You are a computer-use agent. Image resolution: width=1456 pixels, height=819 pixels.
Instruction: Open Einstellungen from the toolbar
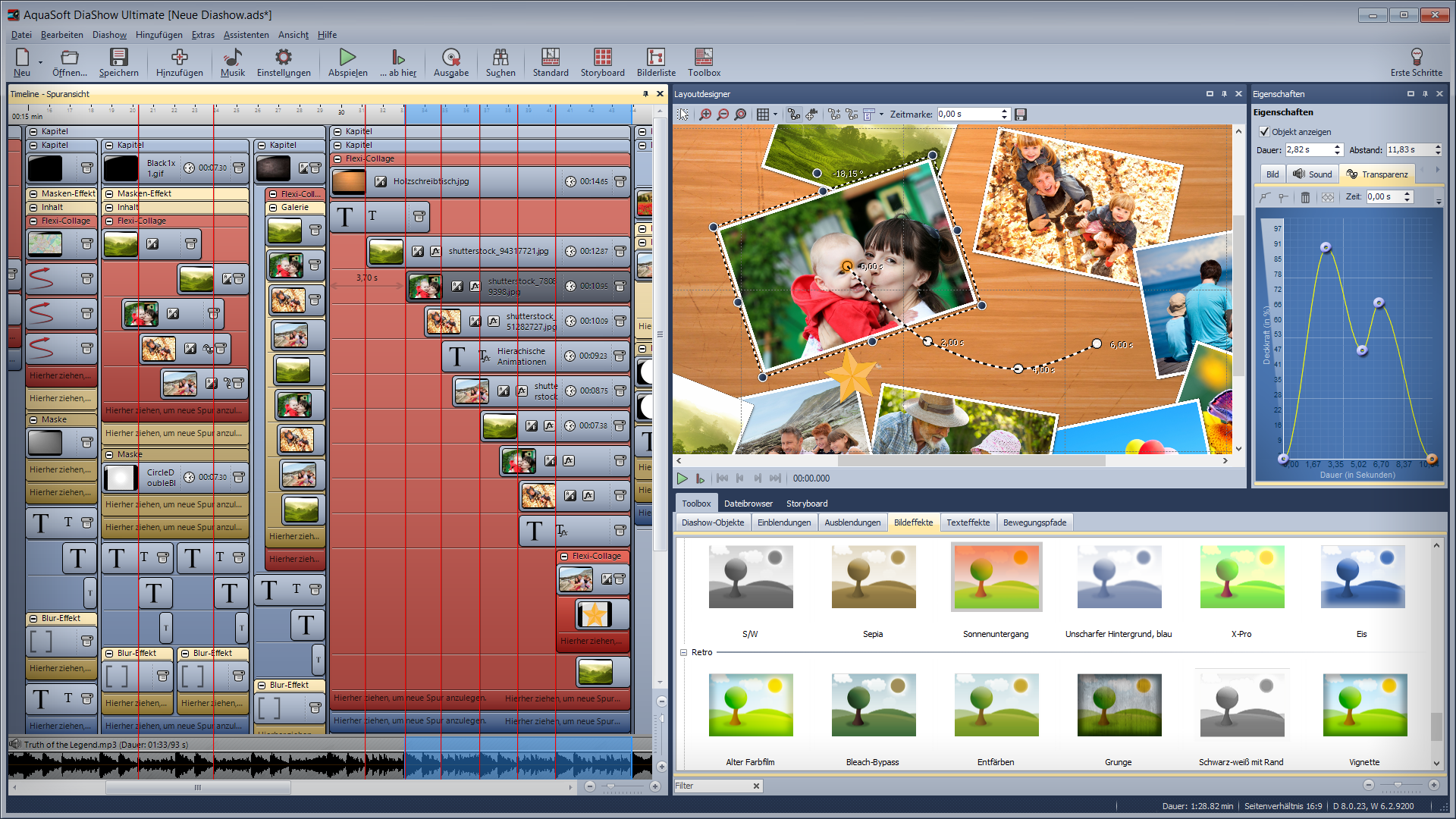click(x=283, y=58)
